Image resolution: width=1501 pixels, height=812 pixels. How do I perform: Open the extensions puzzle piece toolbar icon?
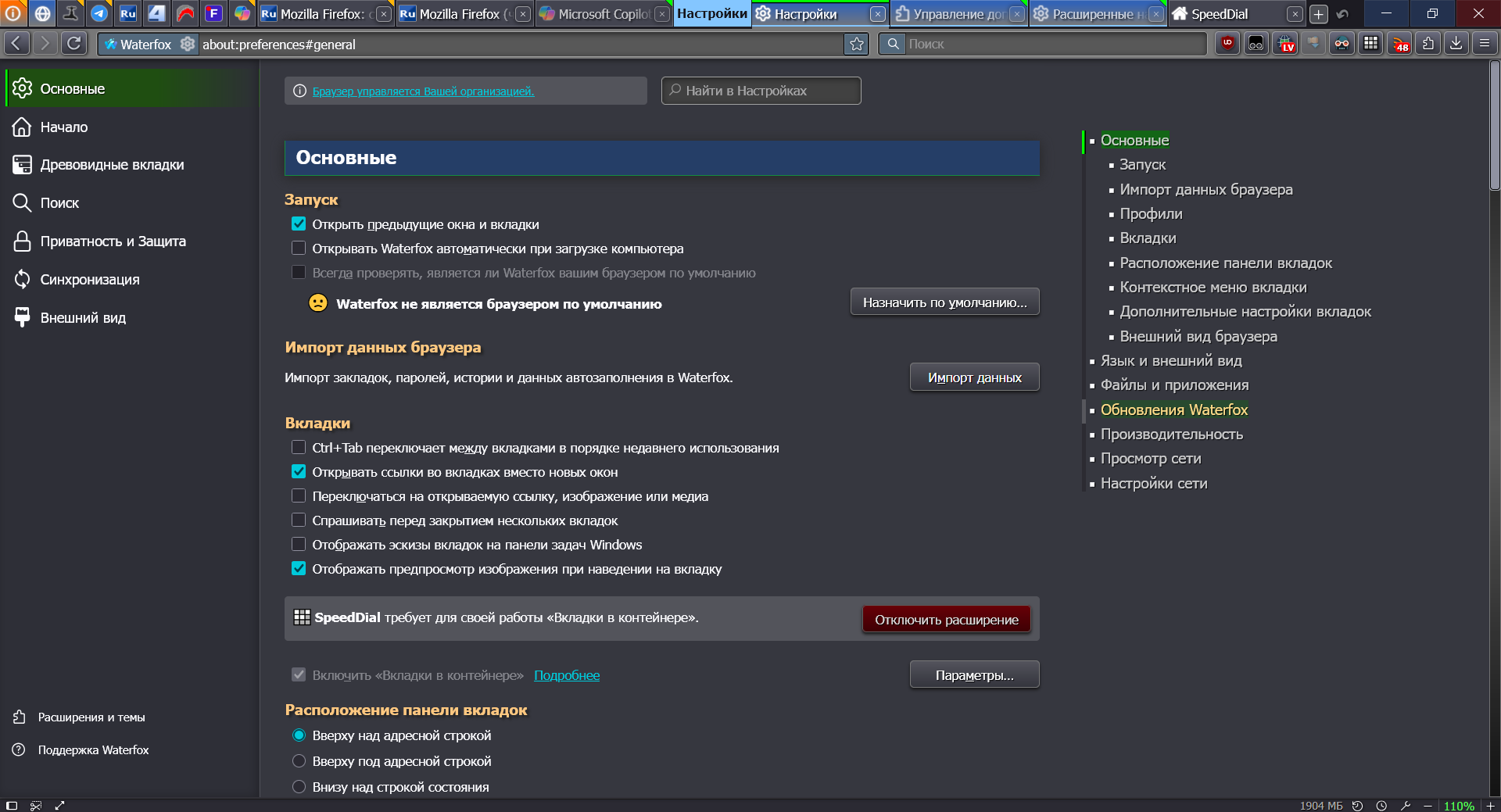(x=1428, y=44)
